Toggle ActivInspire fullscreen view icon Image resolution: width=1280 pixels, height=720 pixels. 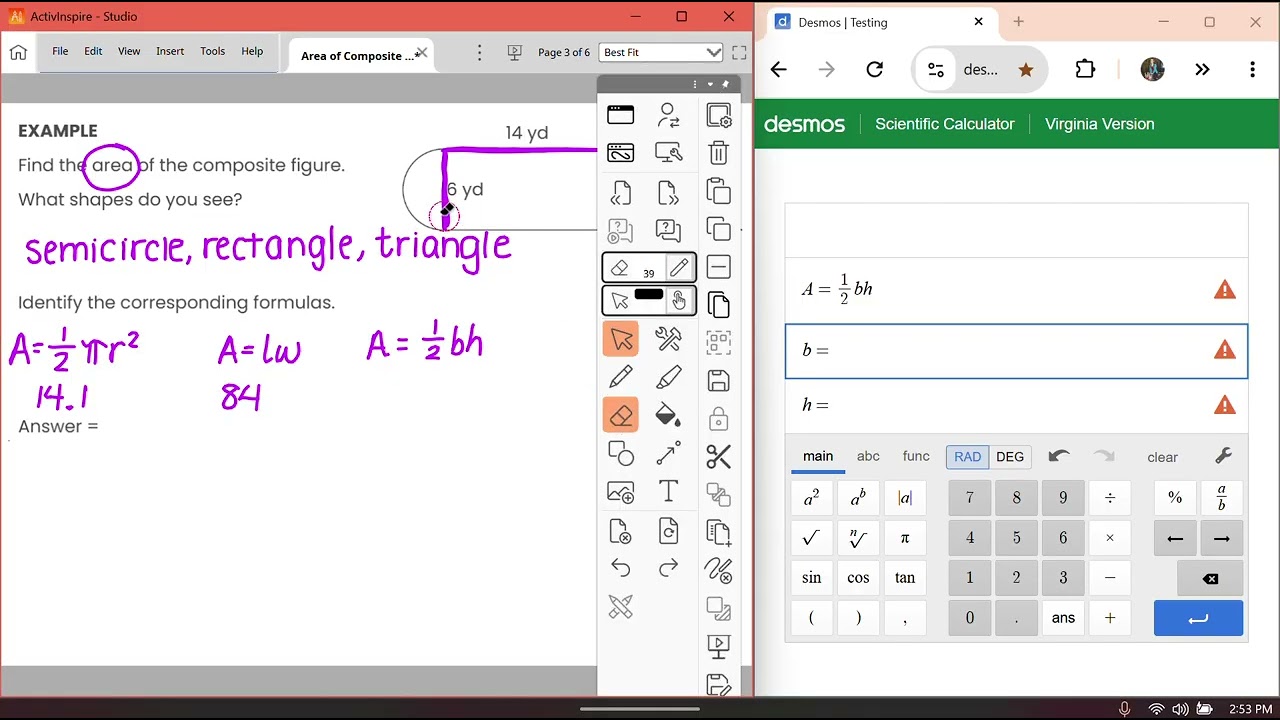[x=739, y=52]
